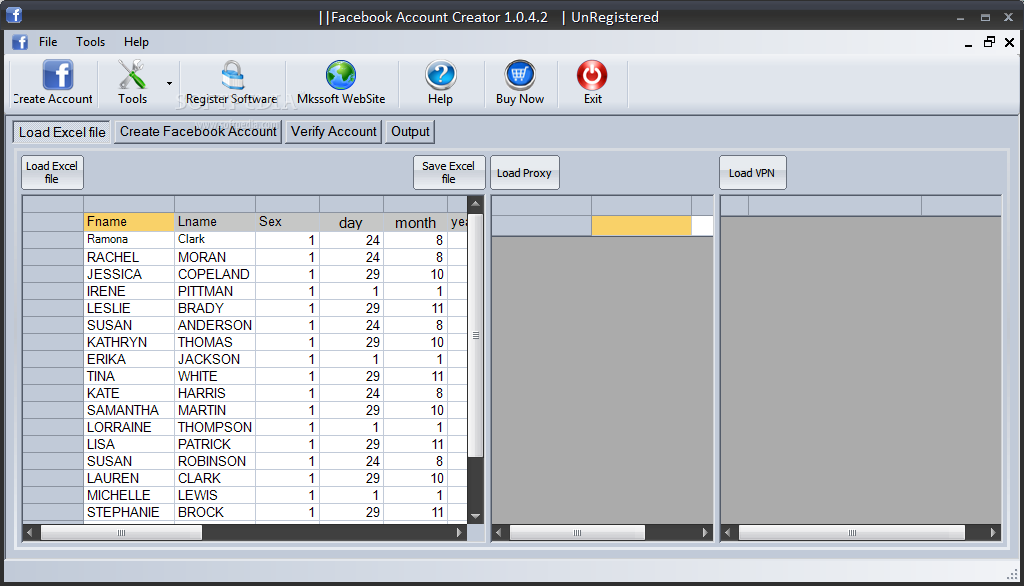This screenshot has width=1024, height=586.
Task: Select the HARRIS last name cell
Action: click(215, 393)
